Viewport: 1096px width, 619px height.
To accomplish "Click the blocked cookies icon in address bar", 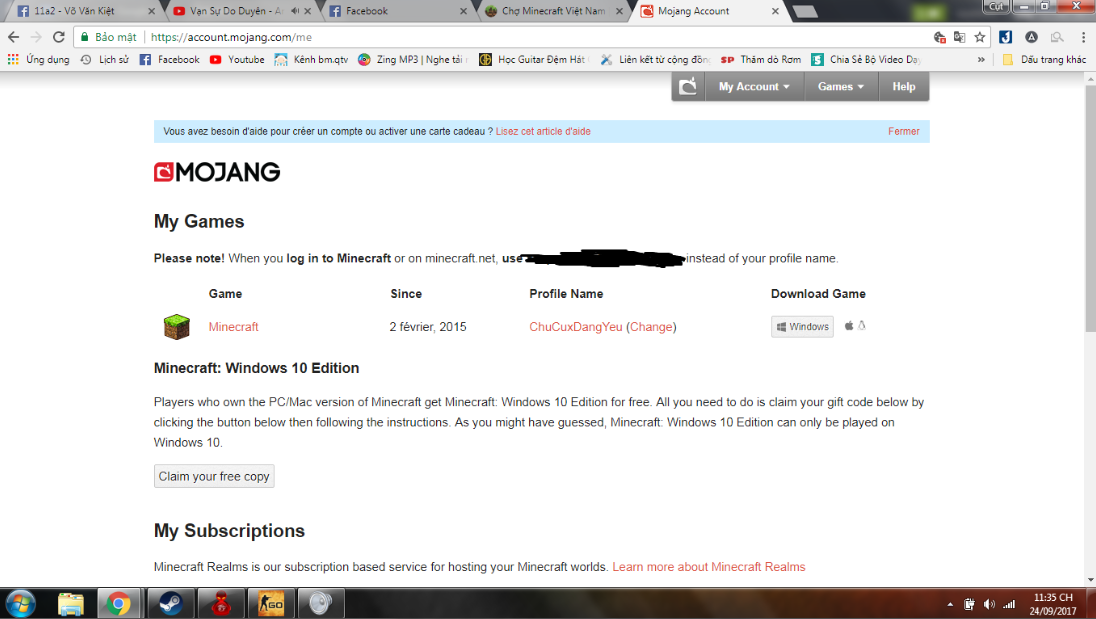I will pyautogui.click(x=939, y=37).
